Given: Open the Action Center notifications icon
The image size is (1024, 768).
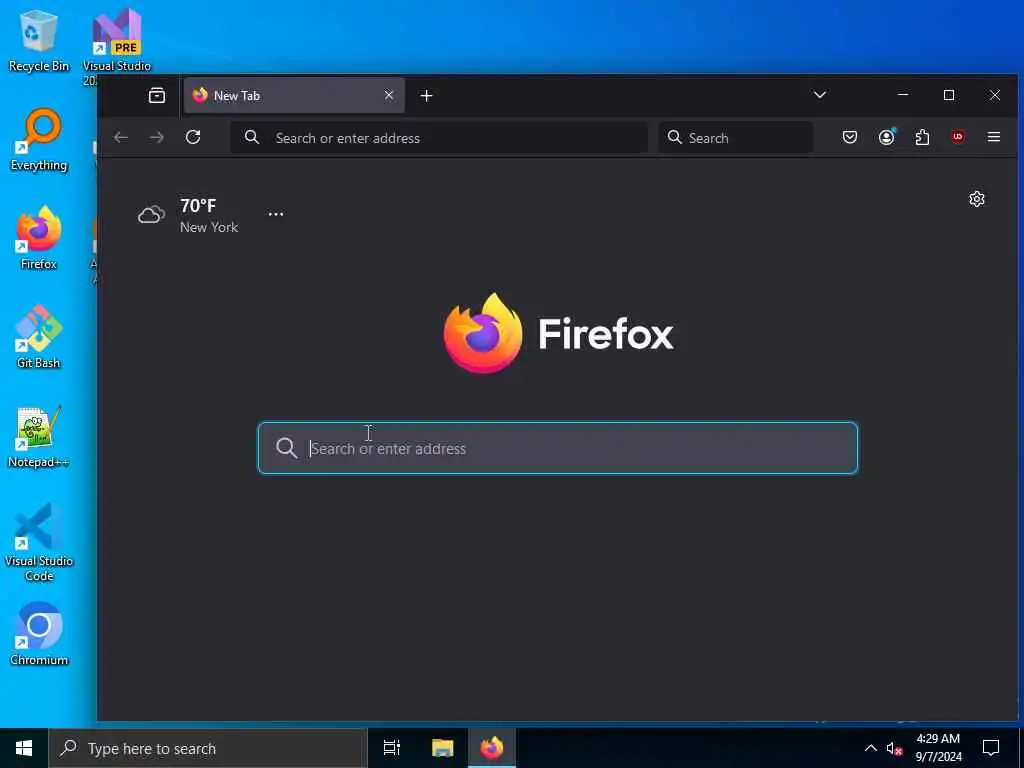Looking at the screenshot, I should coord(991,748).
